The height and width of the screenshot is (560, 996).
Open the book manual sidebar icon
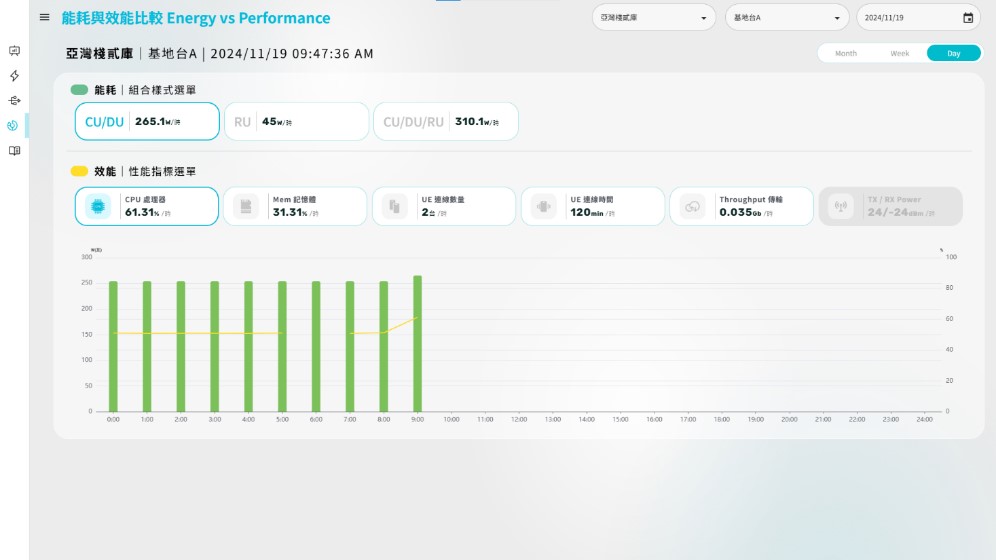[14, 151]
